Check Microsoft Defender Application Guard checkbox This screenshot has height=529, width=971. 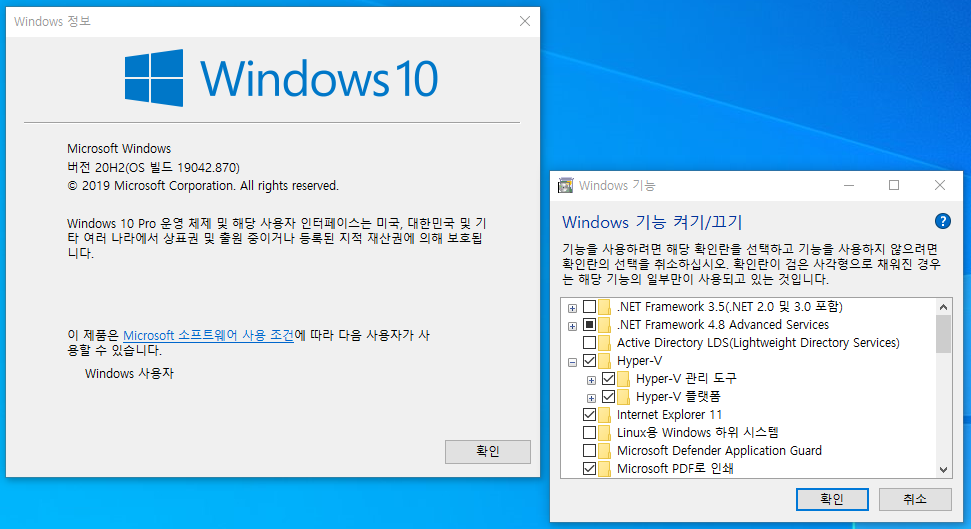tap(590, 450)
